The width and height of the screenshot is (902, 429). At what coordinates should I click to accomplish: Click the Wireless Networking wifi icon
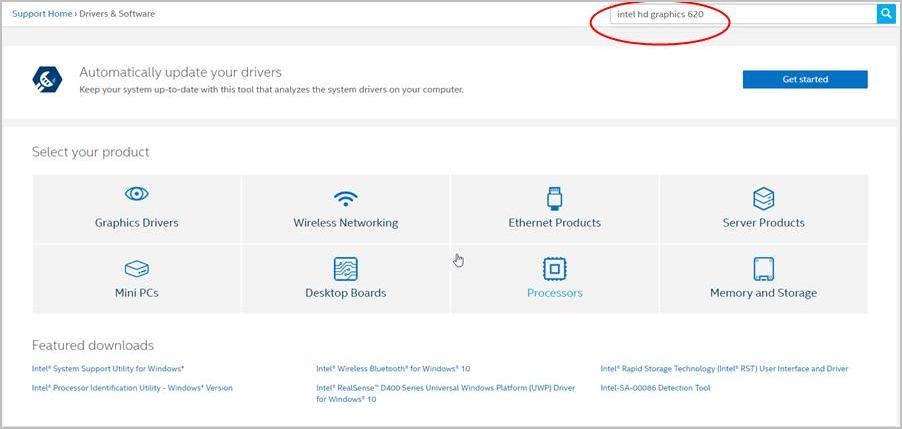point(345,198)
